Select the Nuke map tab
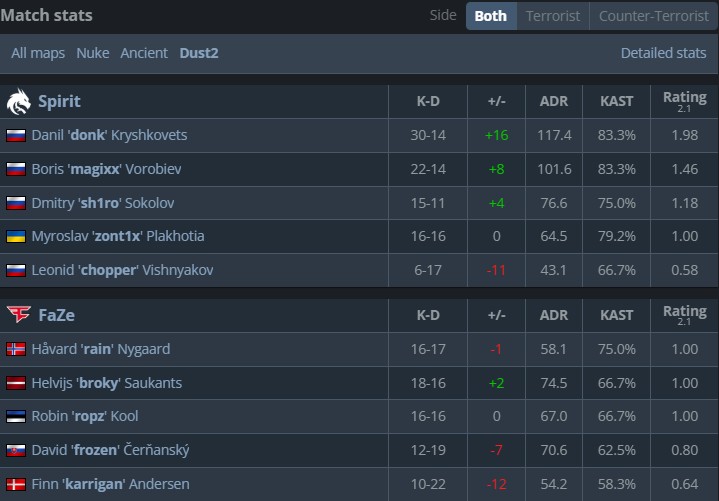The height and width of the screenshot is (501, 719). pos(93,53)
